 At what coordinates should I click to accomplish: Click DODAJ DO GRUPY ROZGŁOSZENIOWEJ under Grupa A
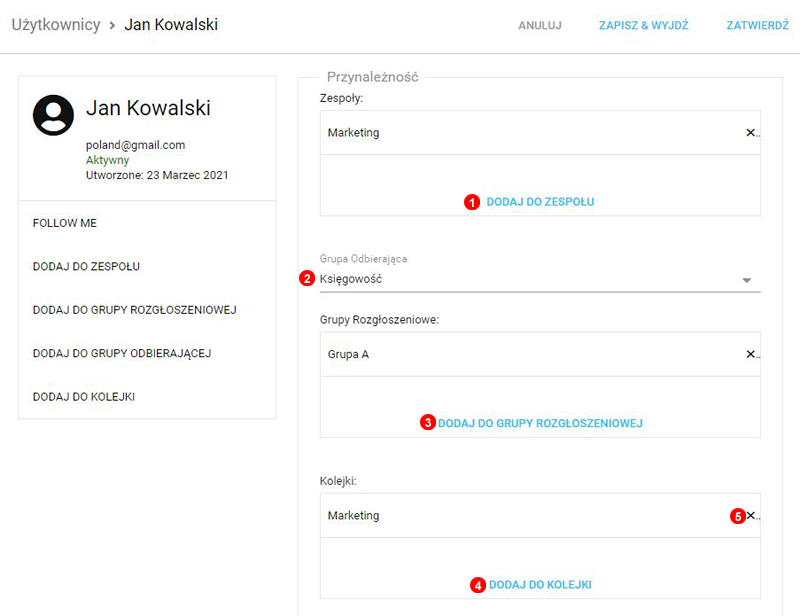click(x=540, y=423)
